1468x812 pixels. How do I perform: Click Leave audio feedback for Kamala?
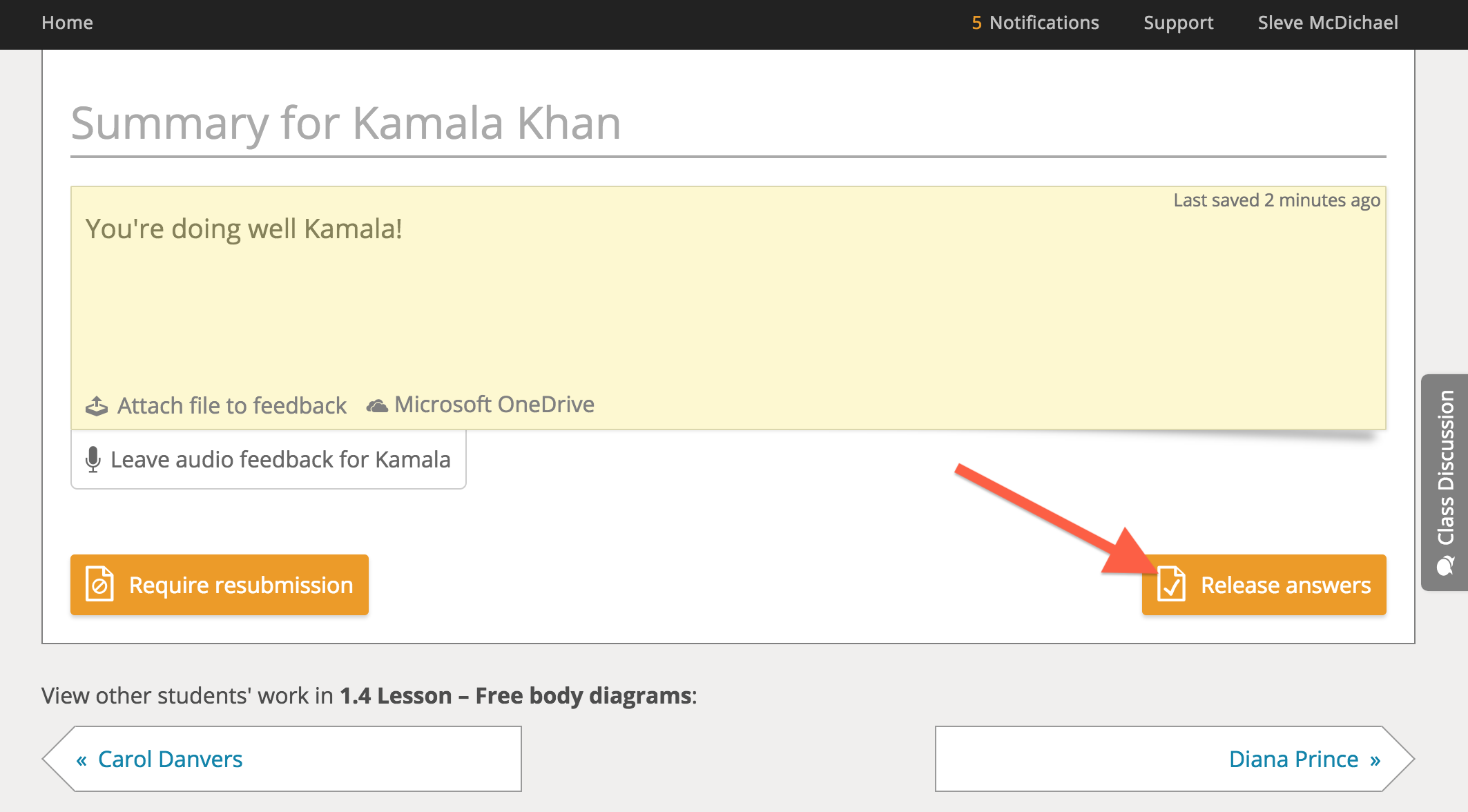[269, 459]
